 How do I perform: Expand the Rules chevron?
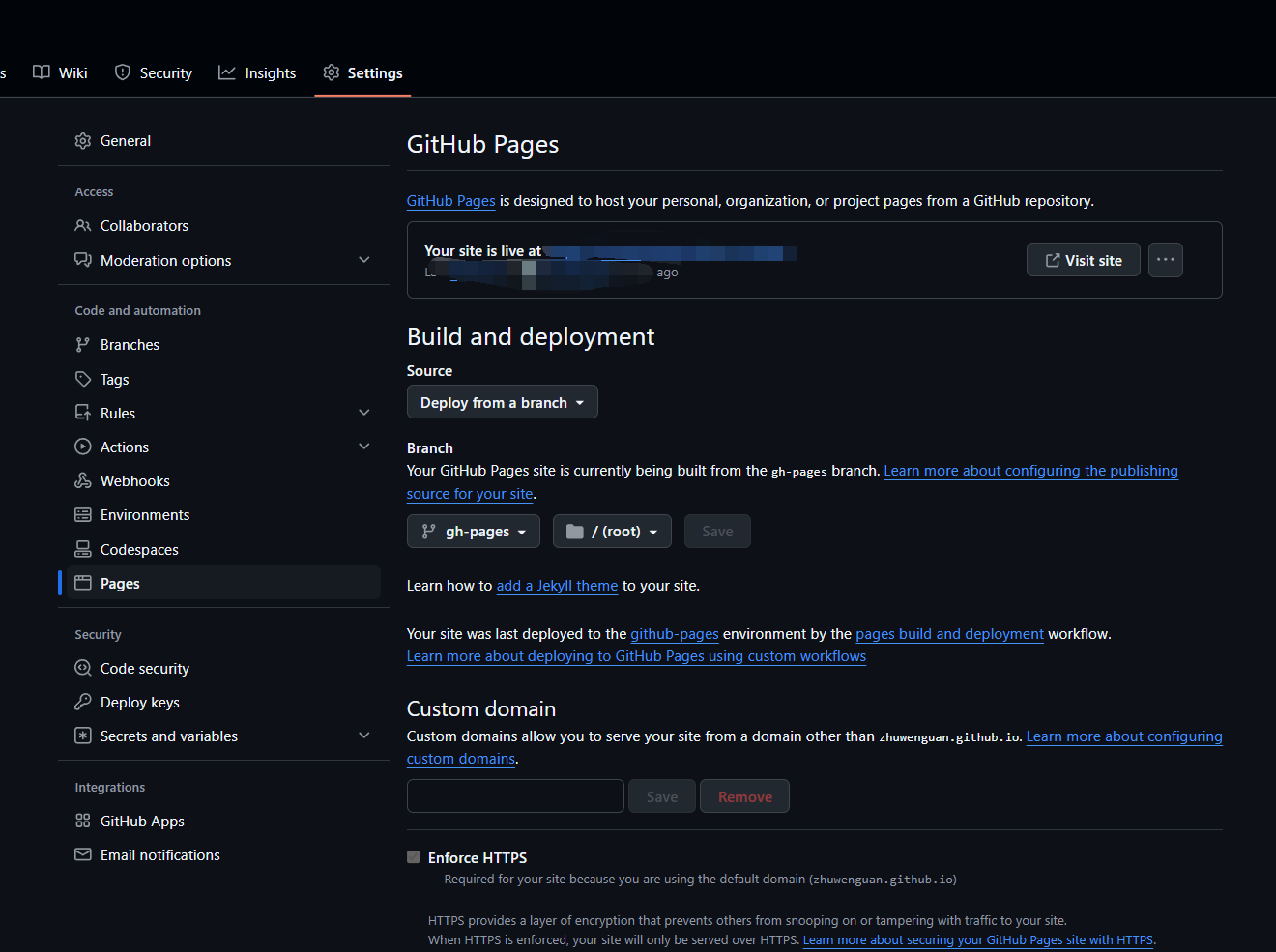point(364,413)
